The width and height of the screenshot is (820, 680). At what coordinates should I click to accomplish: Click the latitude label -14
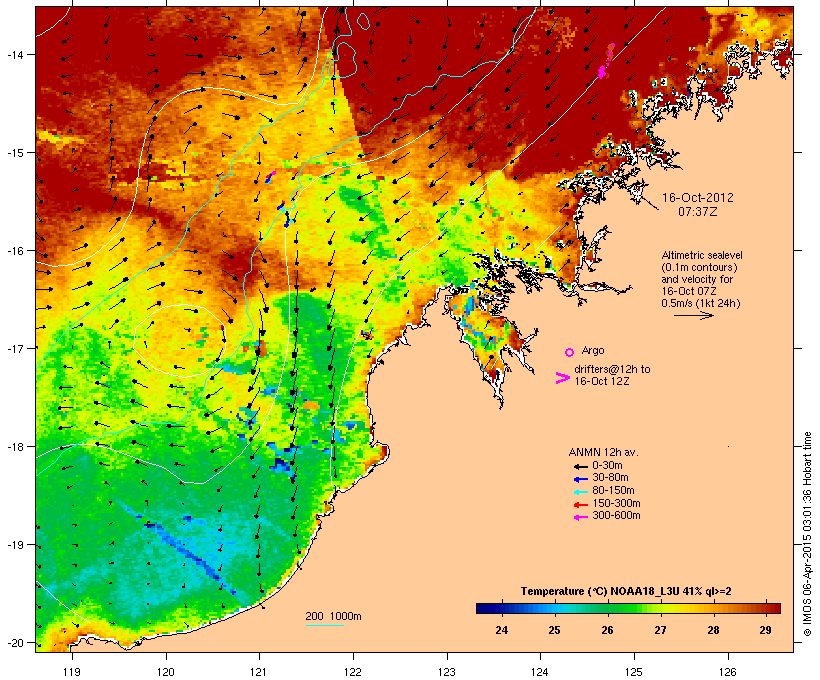[x=14, y=54]
